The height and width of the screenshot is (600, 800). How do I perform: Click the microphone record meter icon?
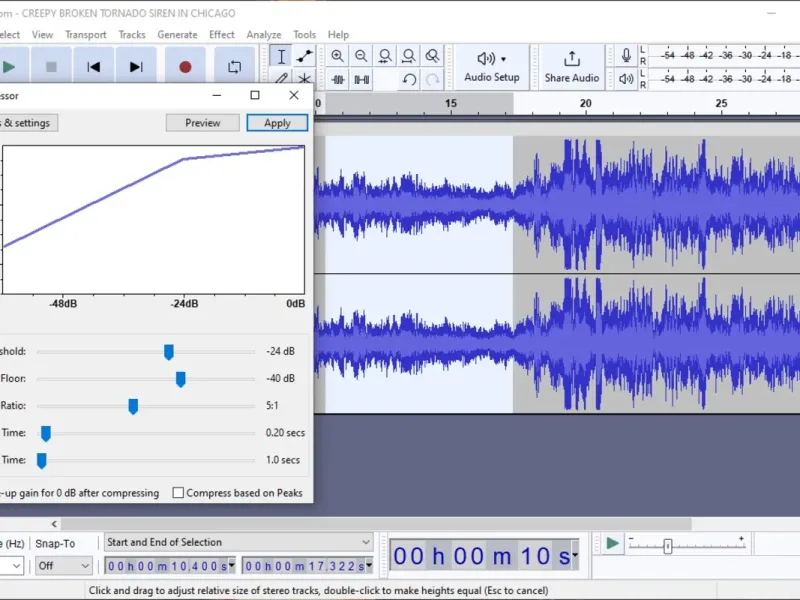626,55
